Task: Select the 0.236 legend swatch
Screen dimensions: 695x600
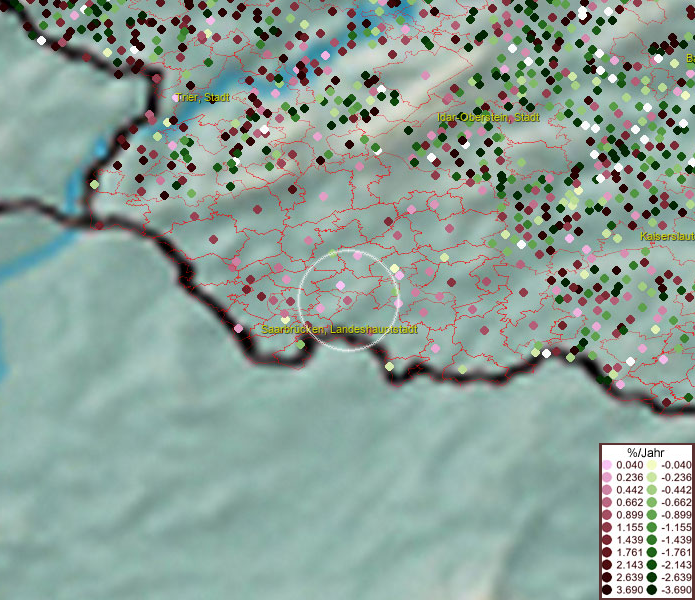Action: coord(607,477)
